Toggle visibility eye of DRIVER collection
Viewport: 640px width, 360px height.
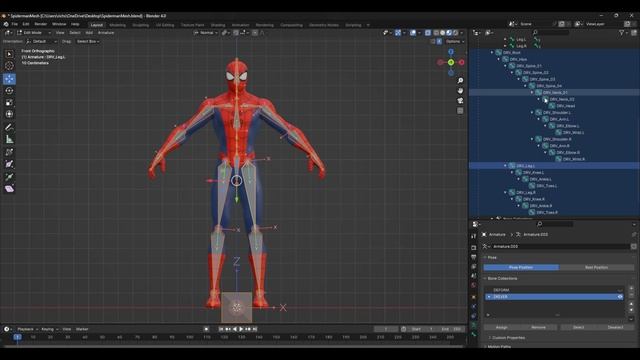[x=620, y=297]
